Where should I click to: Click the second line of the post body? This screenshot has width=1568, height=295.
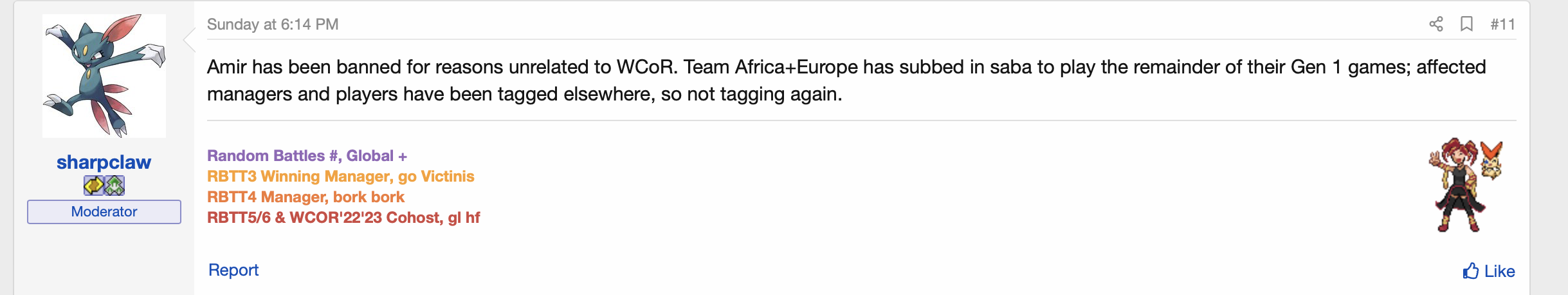click(524, 94)
